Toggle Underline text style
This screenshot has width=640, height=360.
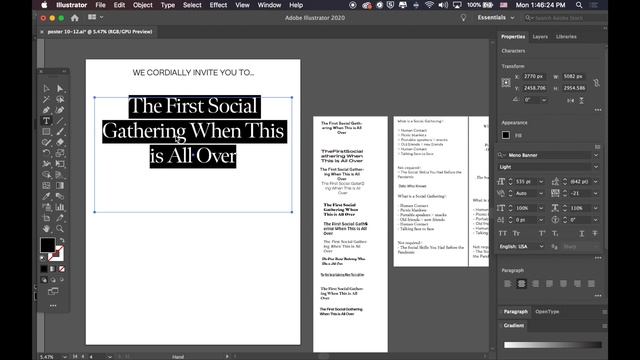coord(582,233)
